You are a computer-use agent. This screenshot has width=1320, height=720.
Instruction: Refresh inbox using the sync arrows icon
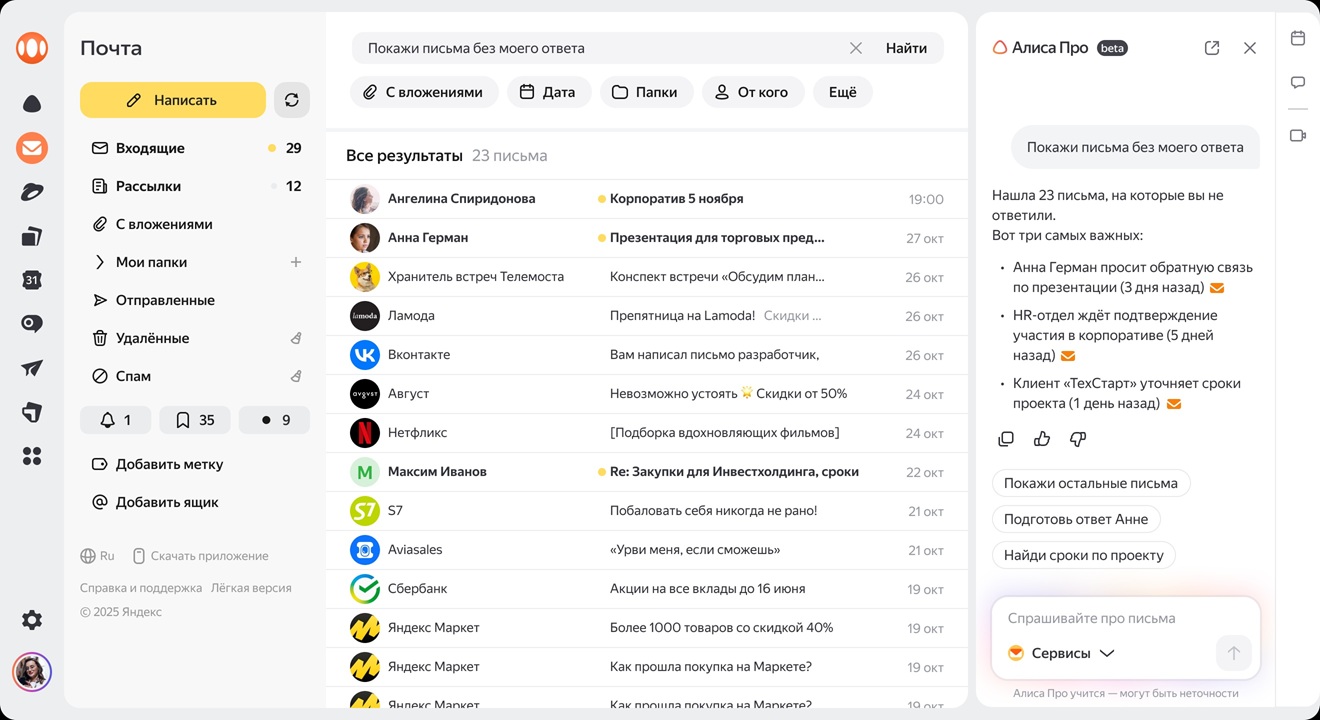pyautogui.click(x=291, y=100)
